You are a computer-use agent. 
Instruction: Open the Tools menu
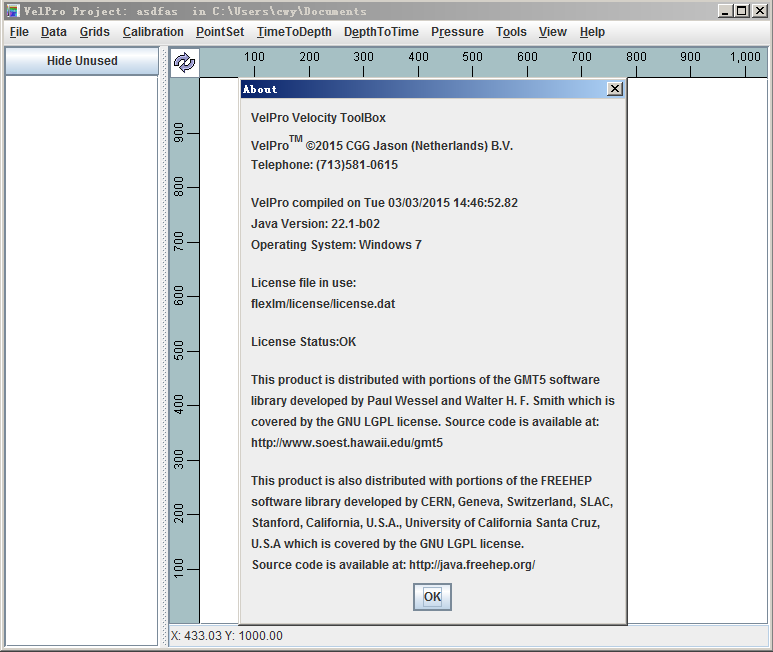tap(511, 32)
